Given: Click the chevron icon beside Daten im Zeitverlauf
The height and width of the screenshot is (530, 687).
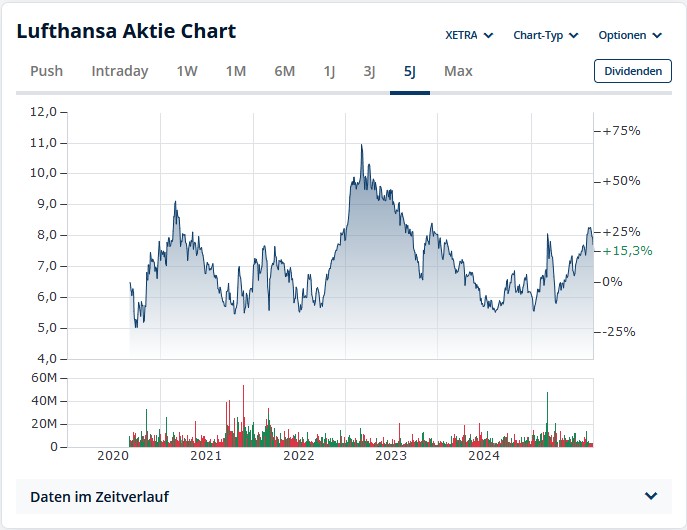Looking at the screenshot, I should (651, 496).
